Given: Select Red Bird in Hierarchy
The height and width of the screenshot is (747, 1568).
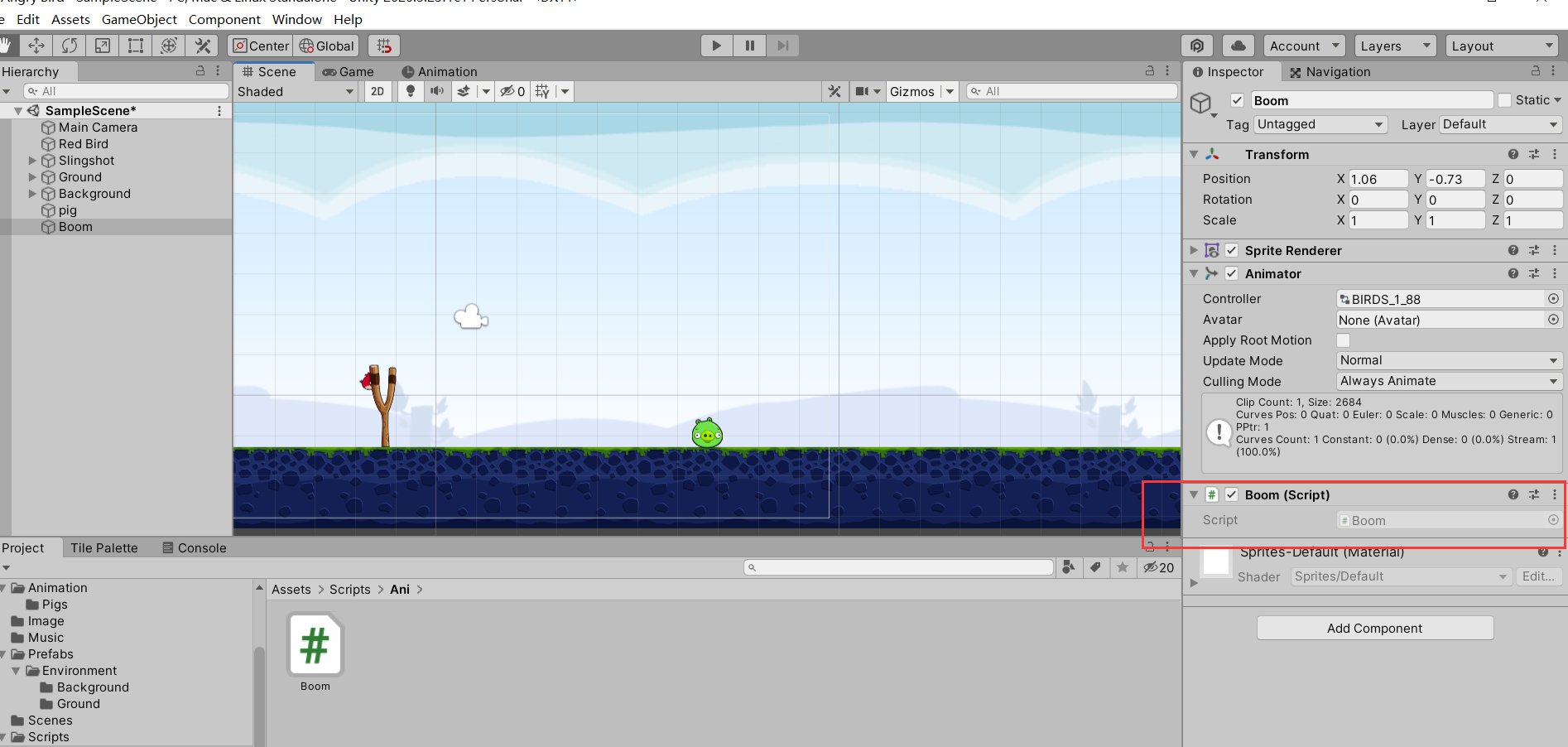Looking at the screenshot, I should 83,144.
